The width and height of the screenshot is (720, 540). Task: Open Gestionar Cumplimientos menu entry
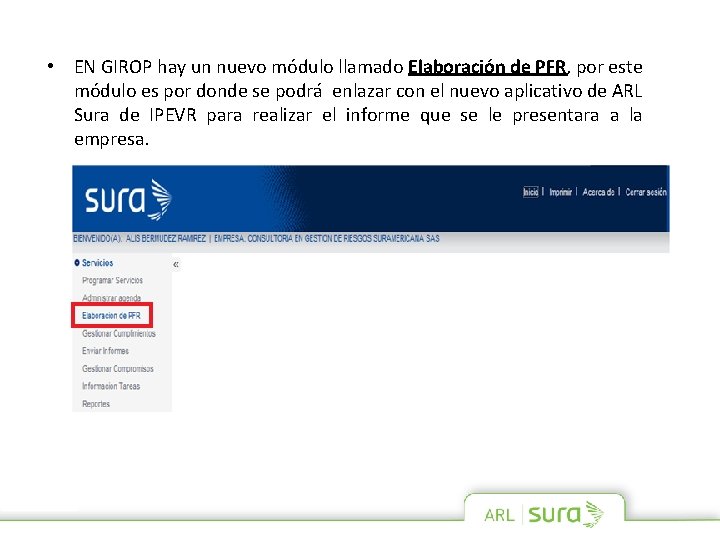(118, 333)
